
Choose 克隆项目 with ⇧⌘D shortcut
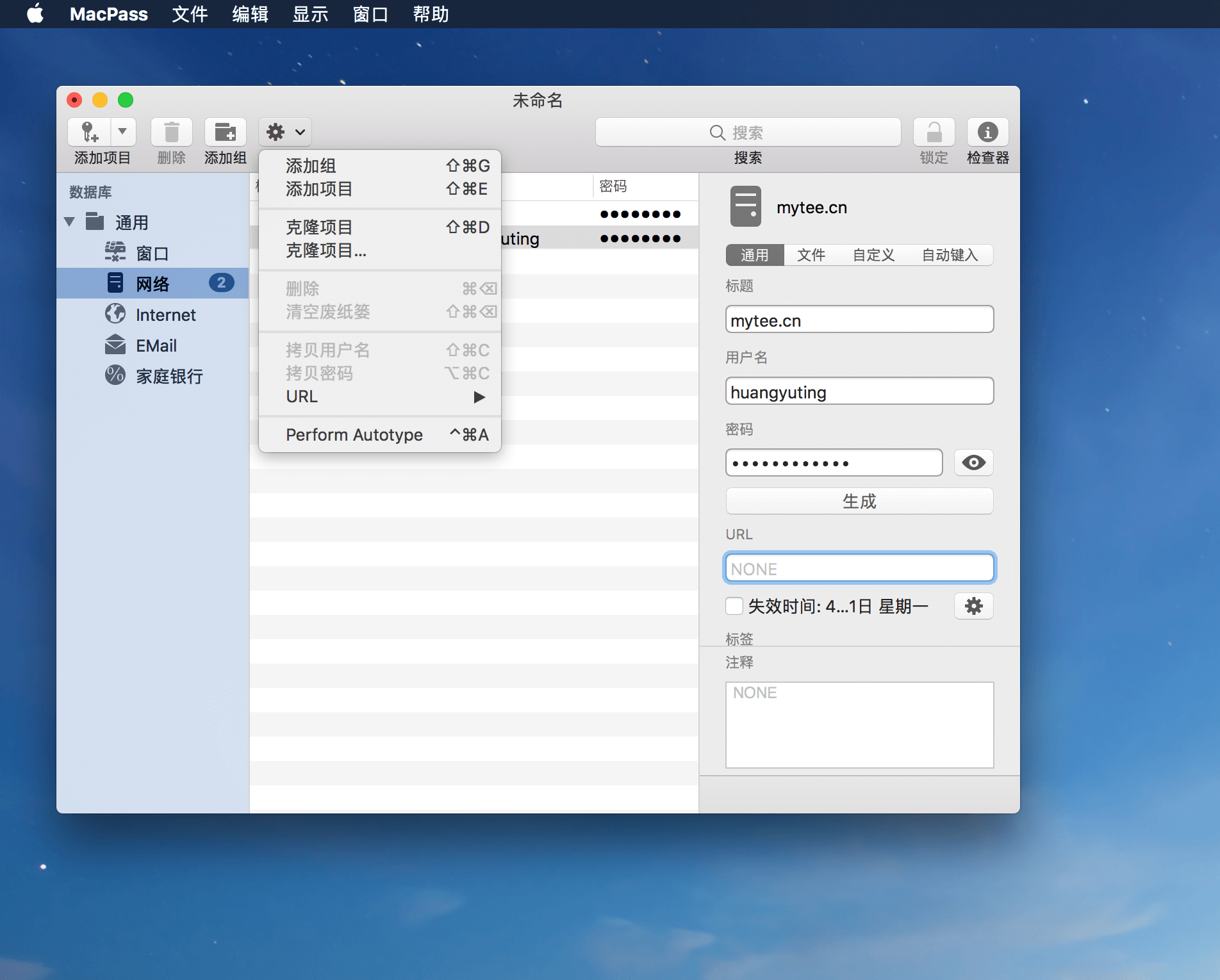point(380,227)
